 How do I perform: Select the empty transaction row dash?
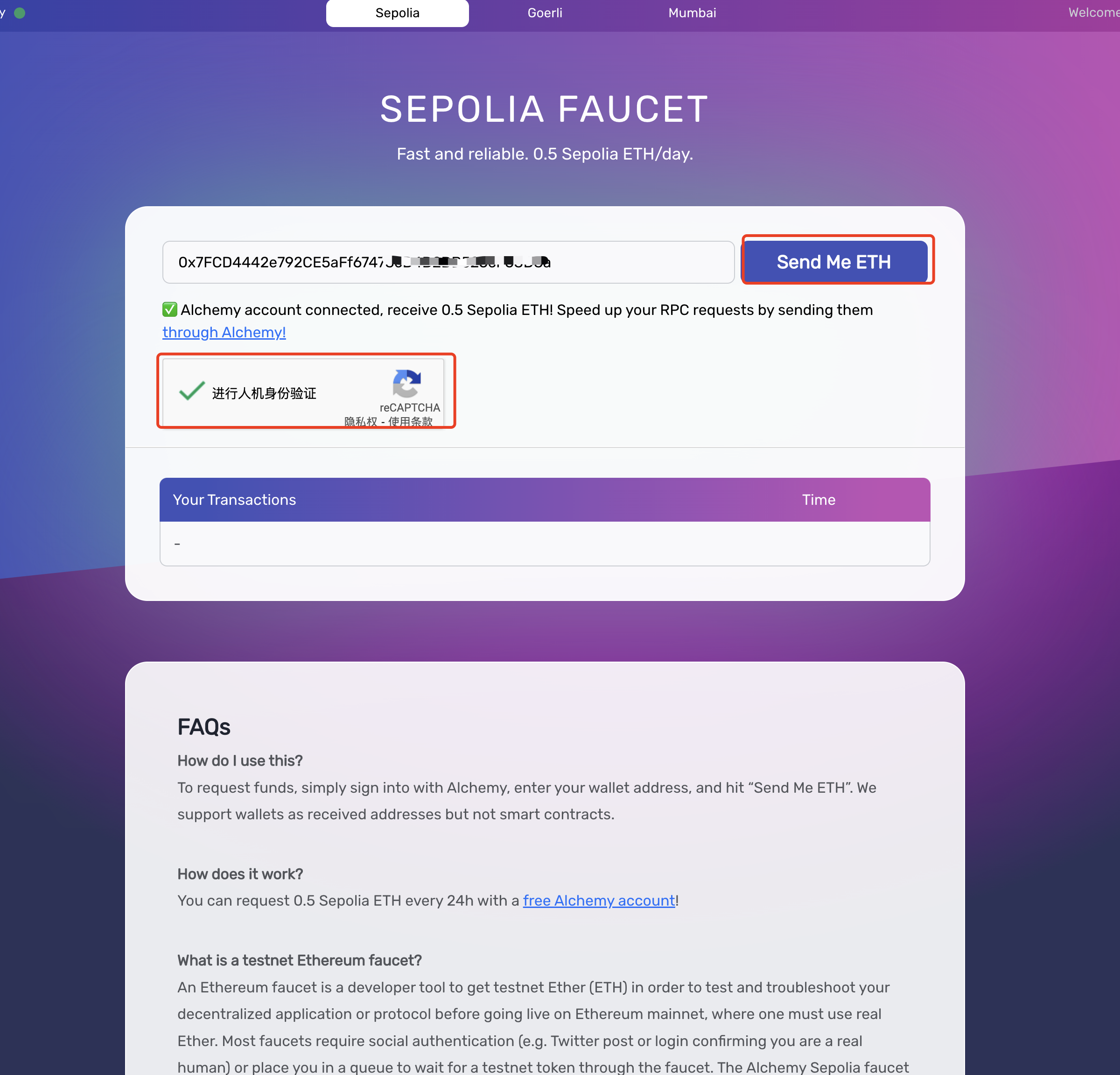click(177, 544)
